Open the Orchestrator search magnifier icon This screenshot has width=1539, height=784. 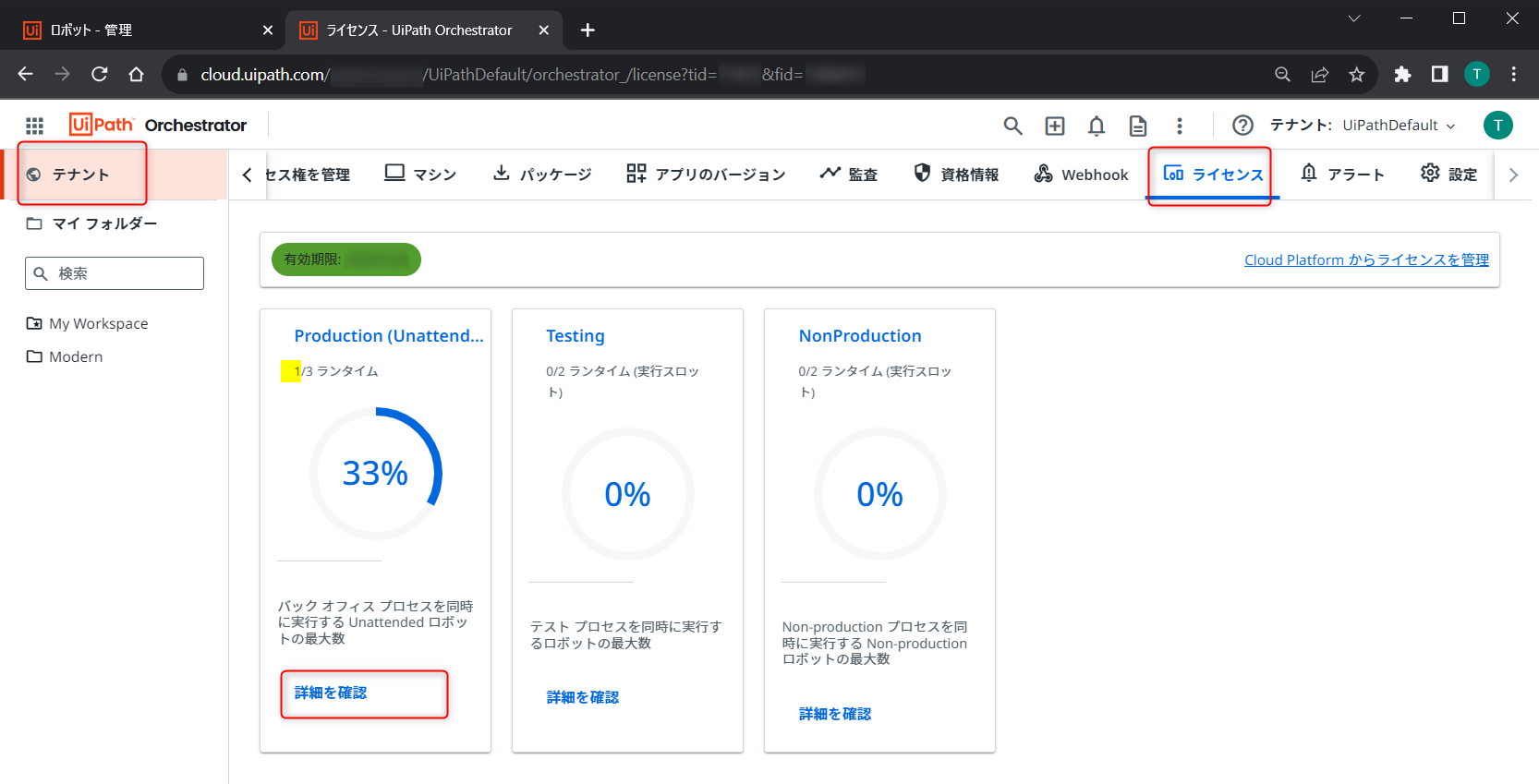coord(1012,126)
